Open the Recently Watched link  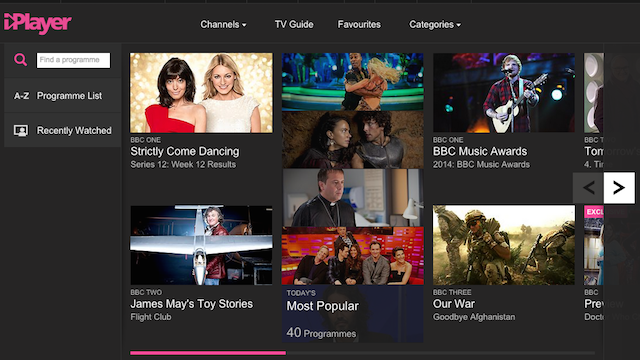(x=74, y=131)
